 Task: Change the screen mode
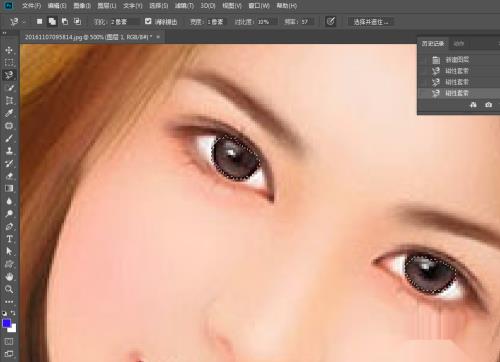pyautogui.click(x=9, y=354)
